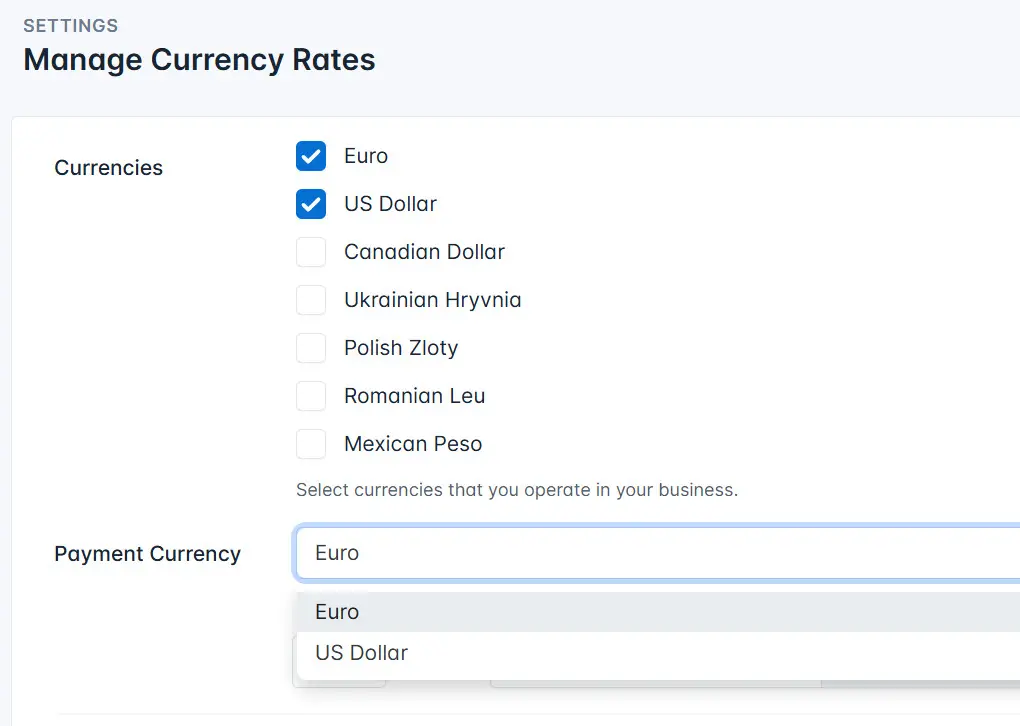Image resolution: width=1020 pixels, height=726 pixels.
Task: Click the Payment Currency field label
Action: tap(147, 553)
